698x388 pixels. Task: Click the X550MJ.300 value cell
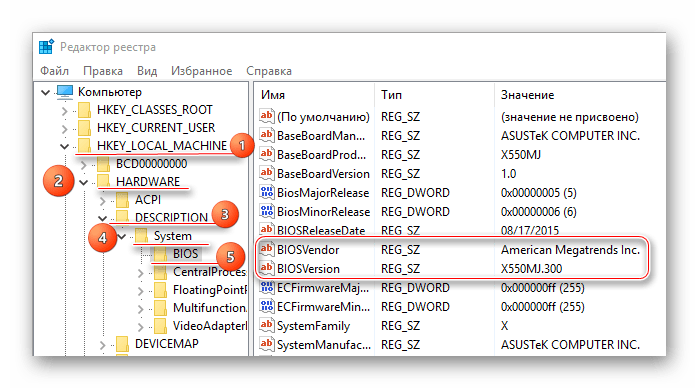532,269
